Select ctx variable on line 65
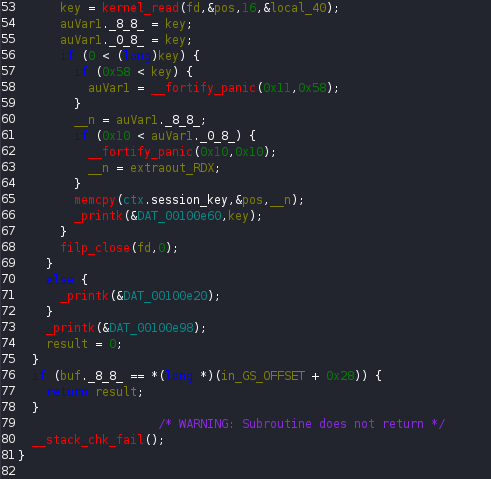Image resolution: width=491 pixels, height=479 pixels. 133,200
